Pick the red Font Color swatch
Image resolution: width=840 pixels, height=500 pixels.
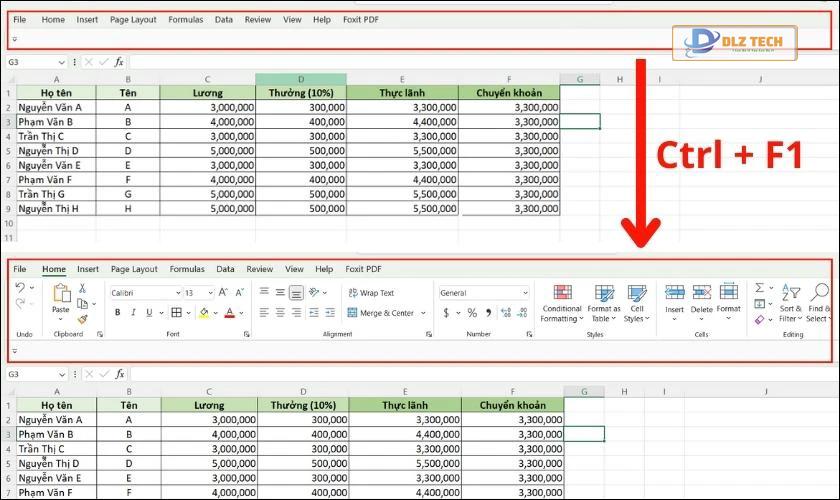point(229,312)
